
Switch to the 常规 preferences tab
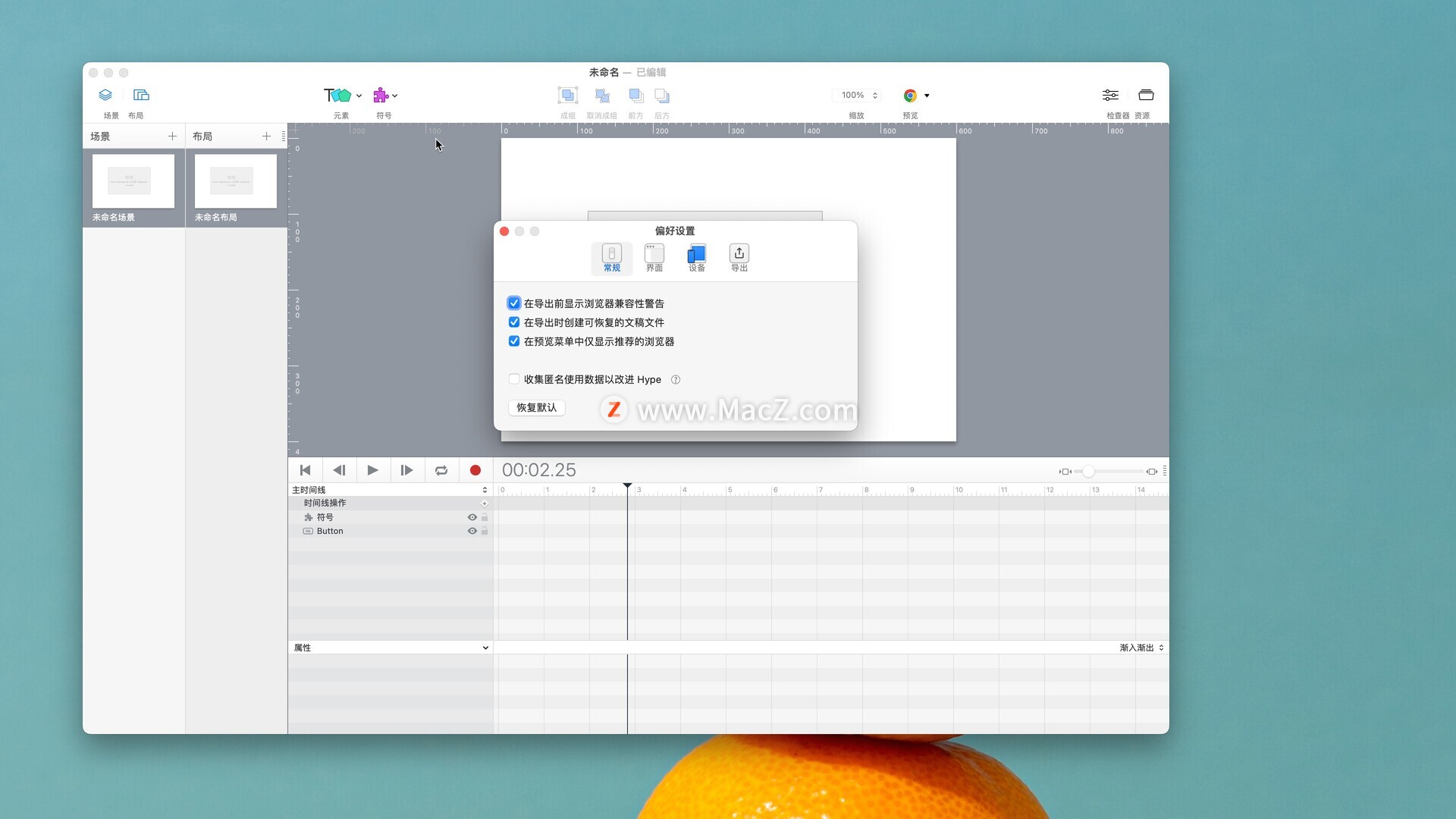[x=612, y=259]
